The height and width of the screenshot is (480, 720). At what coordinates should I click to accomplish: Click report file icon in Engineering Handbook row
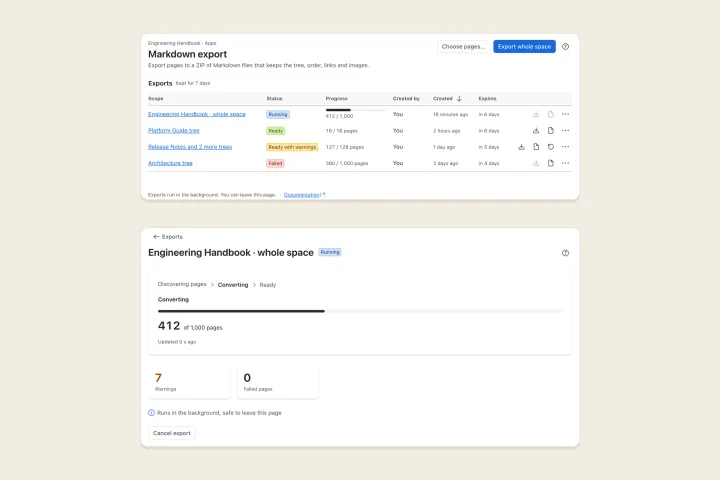click(x=551, y=114)
